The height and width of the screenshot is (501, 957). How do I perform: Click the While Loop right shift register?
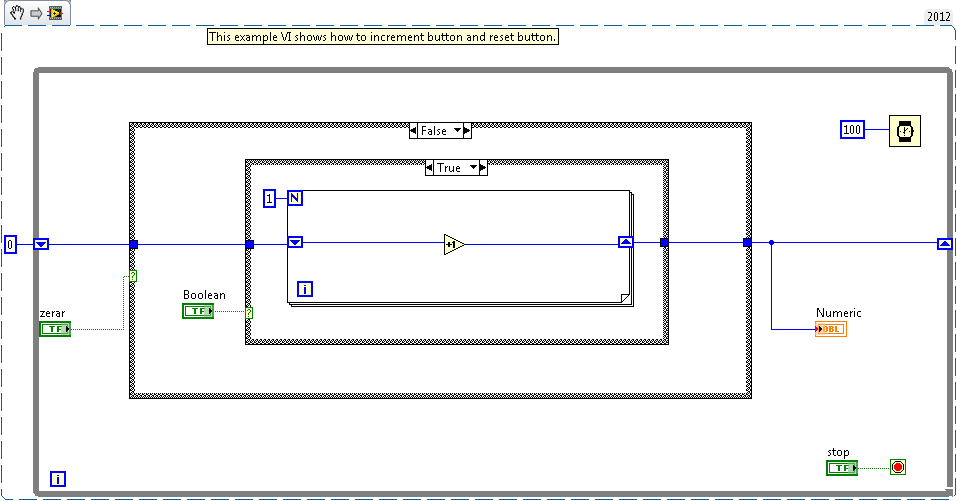click(x=944, y=244)
